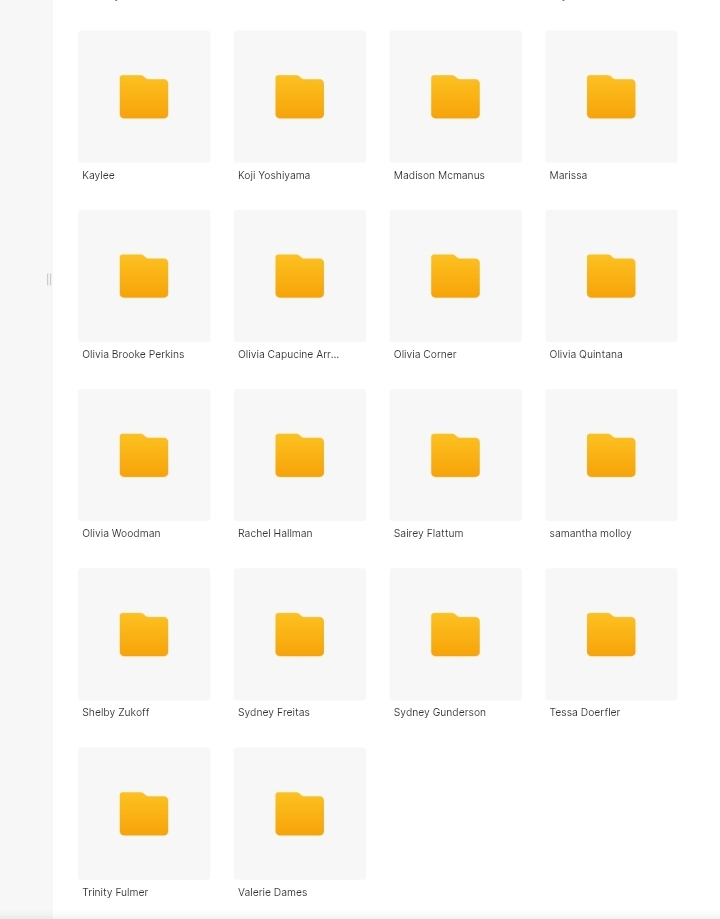Screen dimensions: 720x919
Task: Click the Tessa Doerfler folder name
Action: (x=584, y=713)
